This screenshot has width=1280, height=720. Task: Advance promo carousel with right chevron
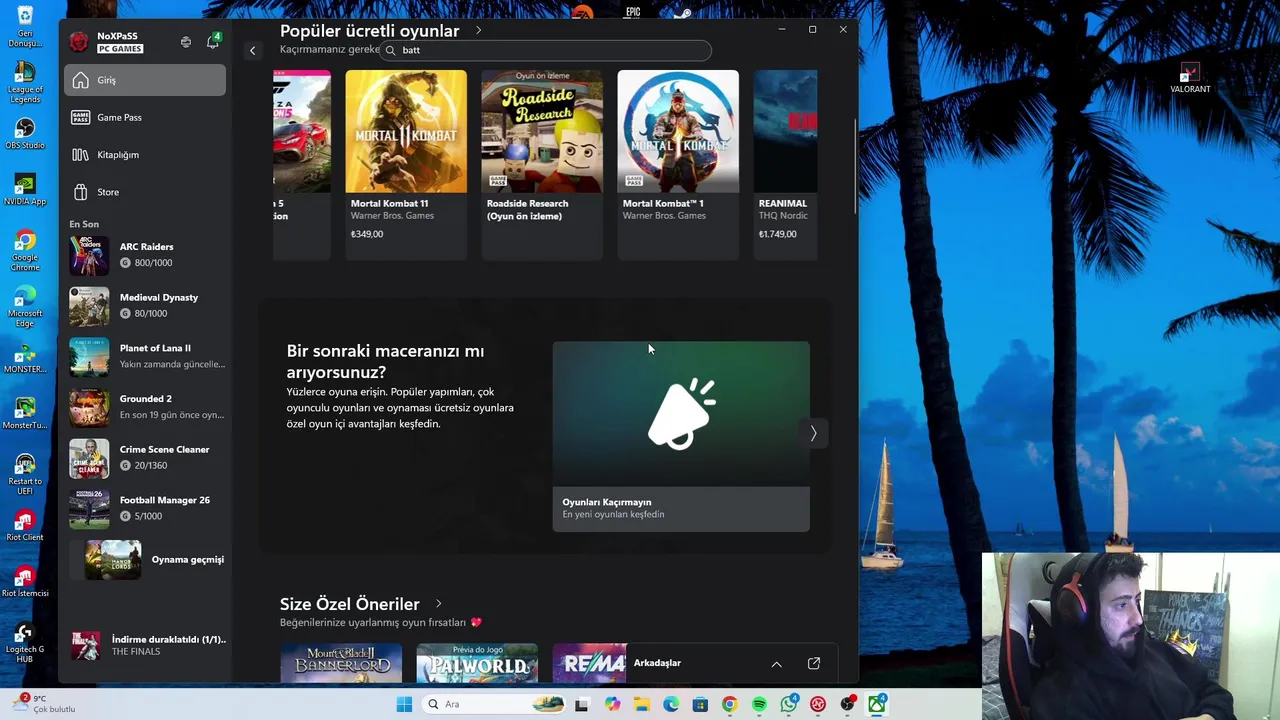[x=813, y=433]
